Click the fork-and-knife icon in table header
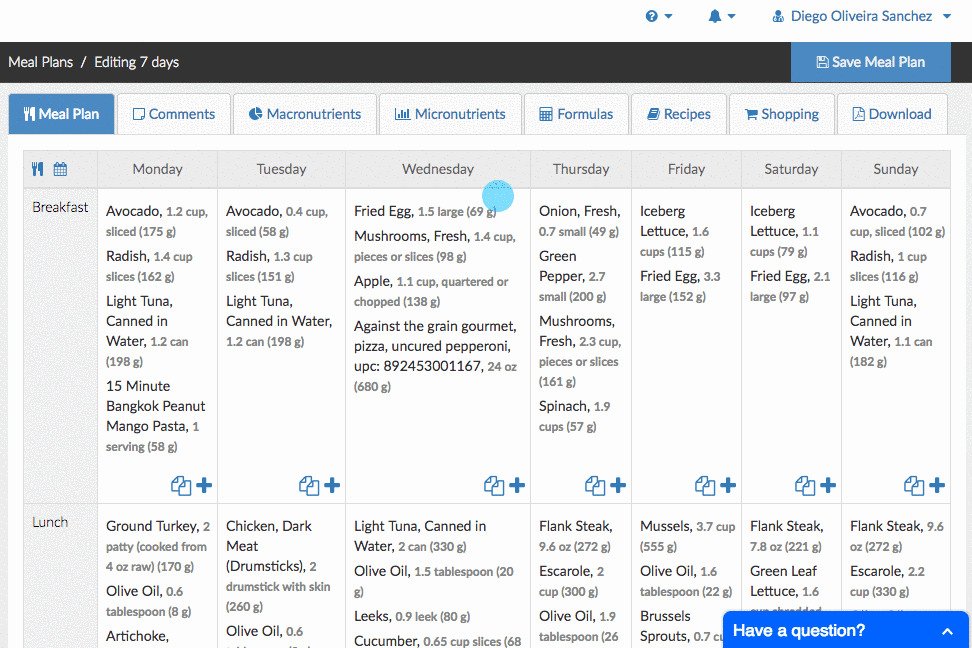 (x=38, y=169)
